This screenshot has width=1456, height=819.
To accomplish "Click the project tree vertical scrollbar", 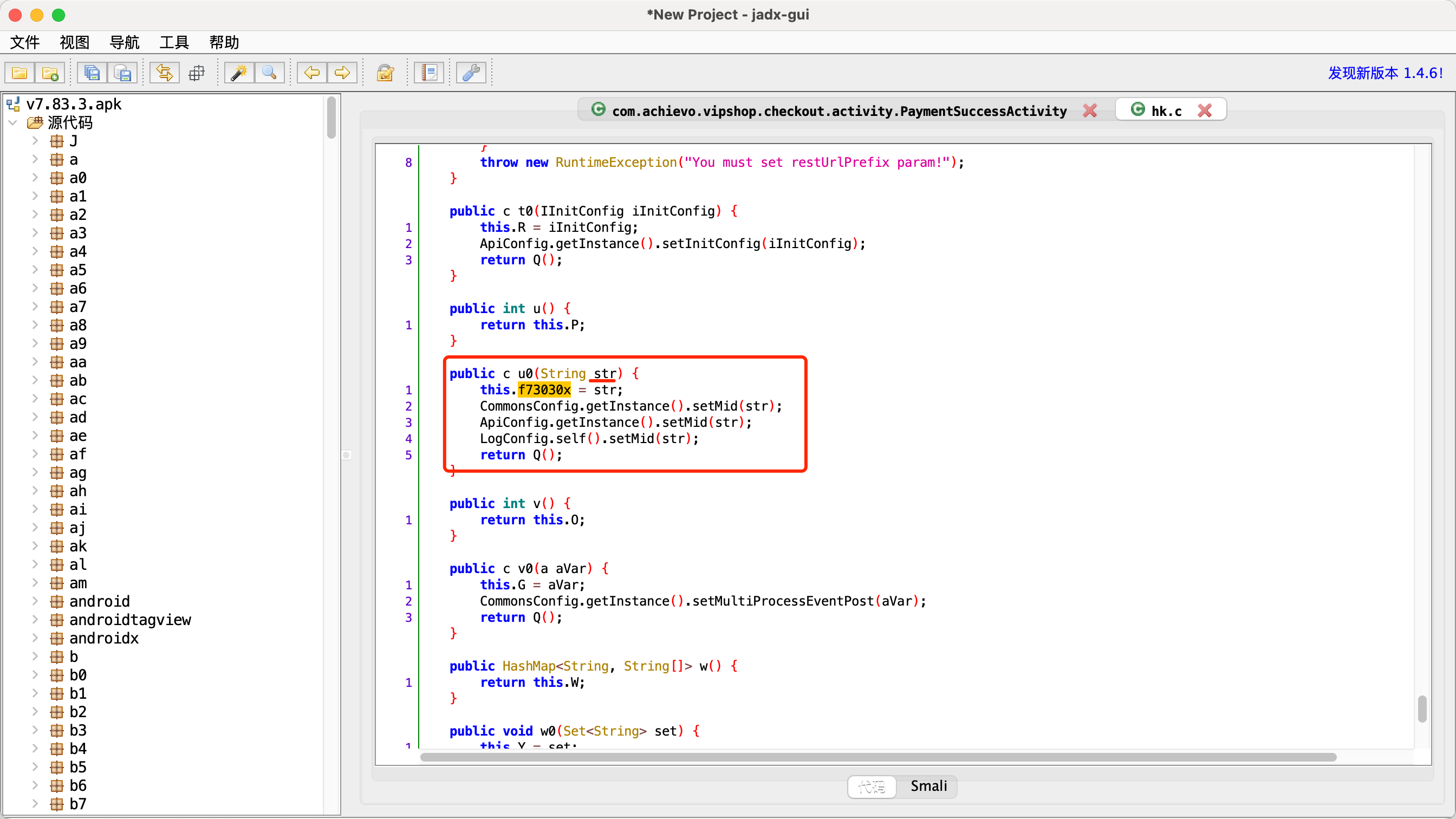I will [x=331, y=118].
